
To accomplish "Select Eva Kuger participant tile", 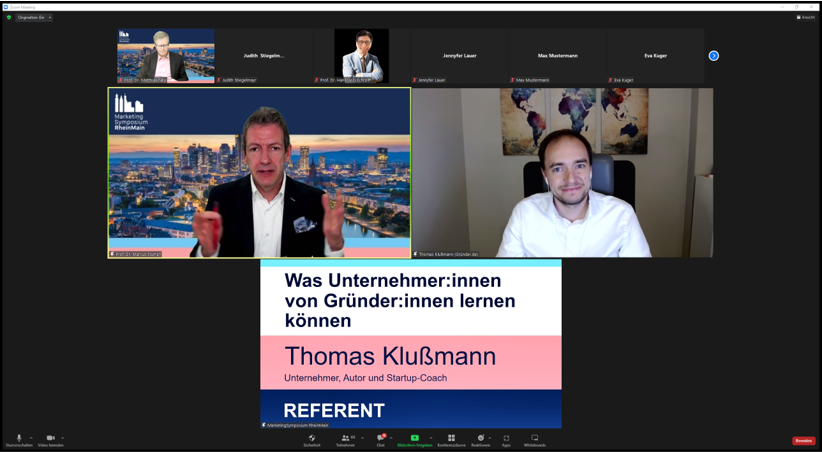I will click(655, 56).
